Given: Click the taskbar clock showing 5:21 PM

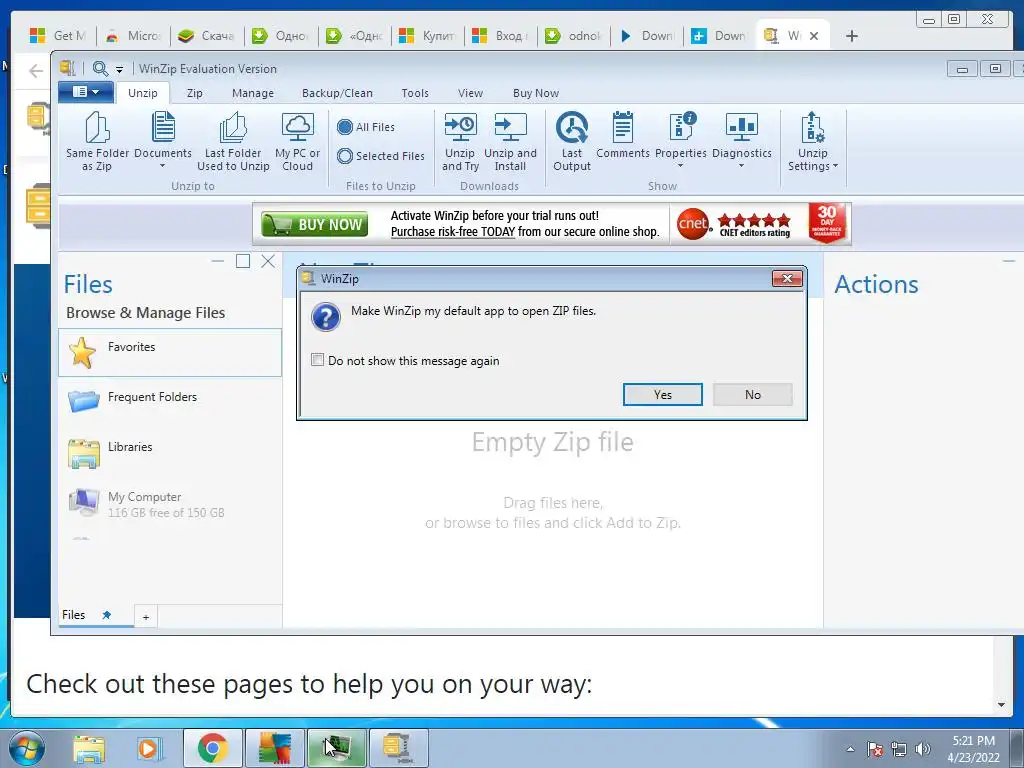Looking at the screenshot, I should coord(973,748).
